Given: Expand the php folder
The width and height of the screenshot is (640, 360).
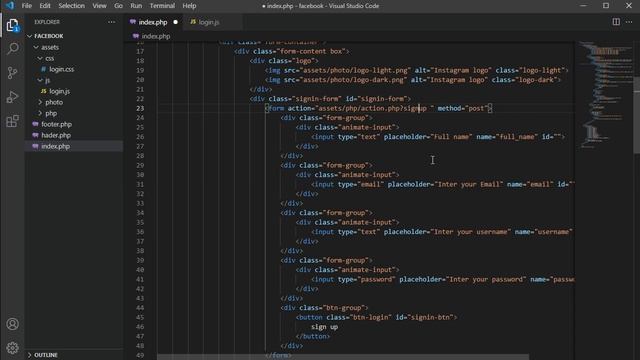Looking at the screenshot, I should pos(51,113).
